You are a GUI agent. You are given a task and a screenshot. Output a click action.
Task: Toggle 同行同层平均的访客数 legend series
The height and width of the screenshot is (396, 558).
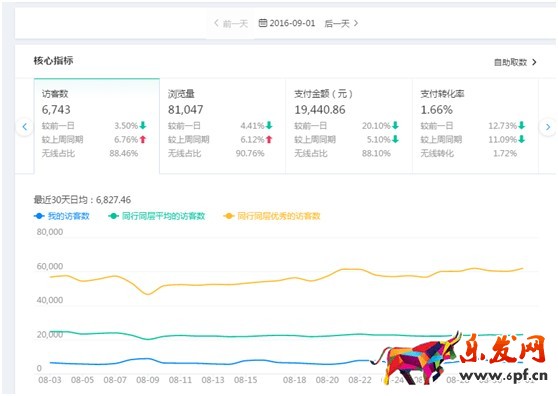[157, 216]
